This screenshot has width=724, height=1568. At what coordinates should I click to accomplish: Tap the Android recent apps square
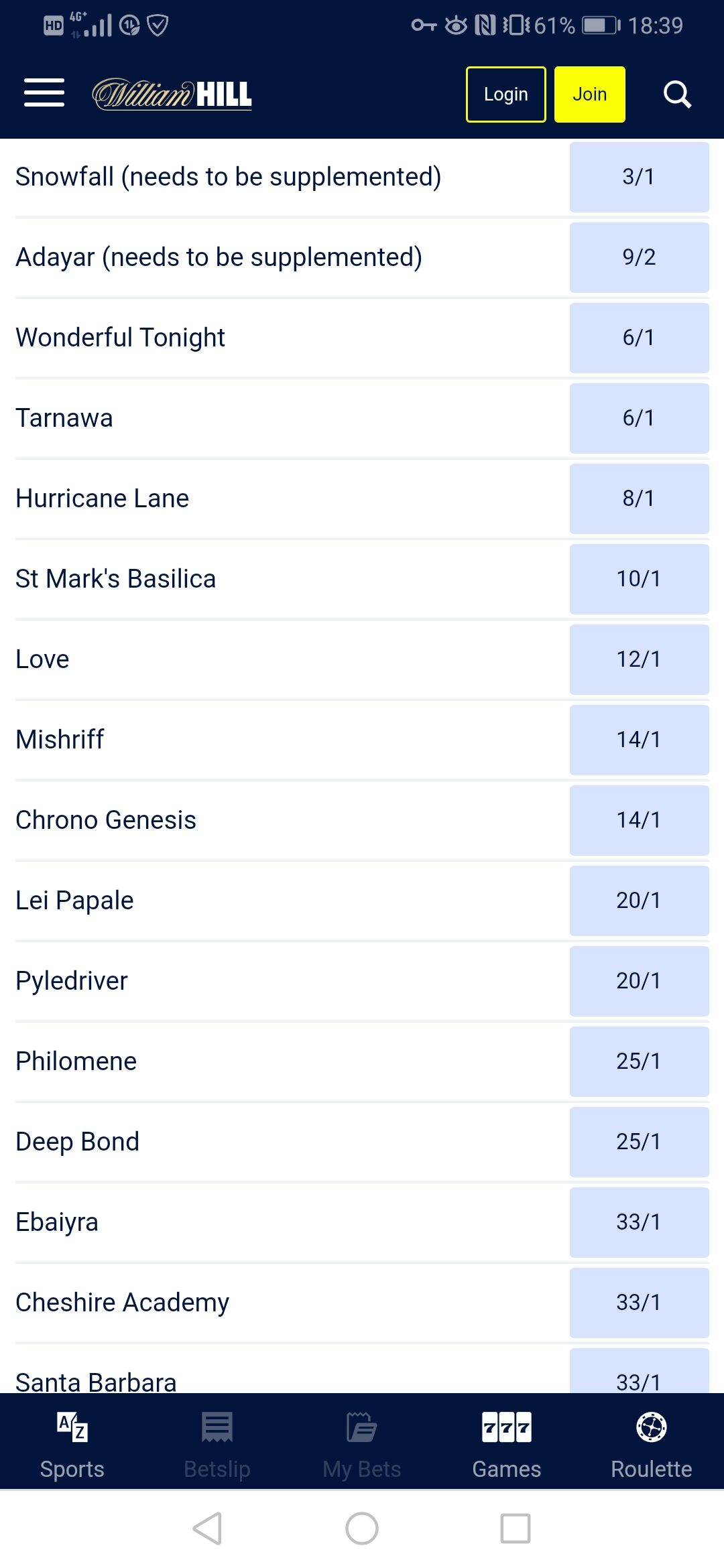pos(516,1528)
